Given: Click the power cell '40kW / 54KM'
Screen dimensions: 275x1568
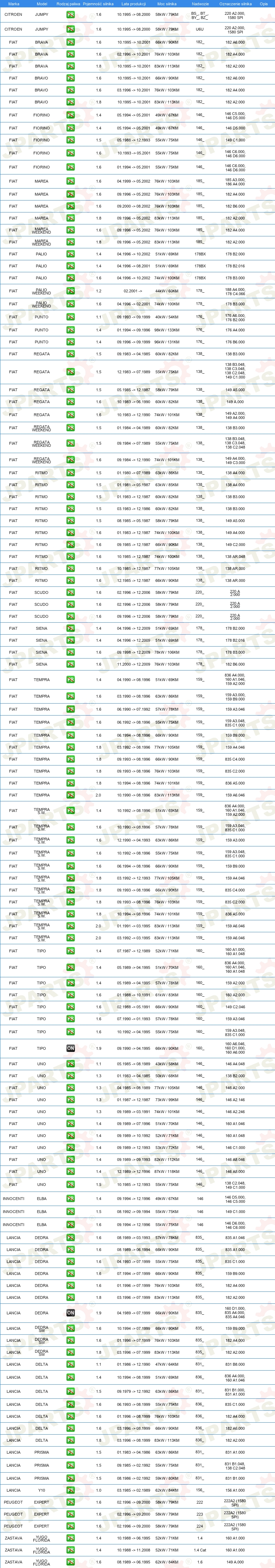Looking at the screenshot, I should coord(167,317).
